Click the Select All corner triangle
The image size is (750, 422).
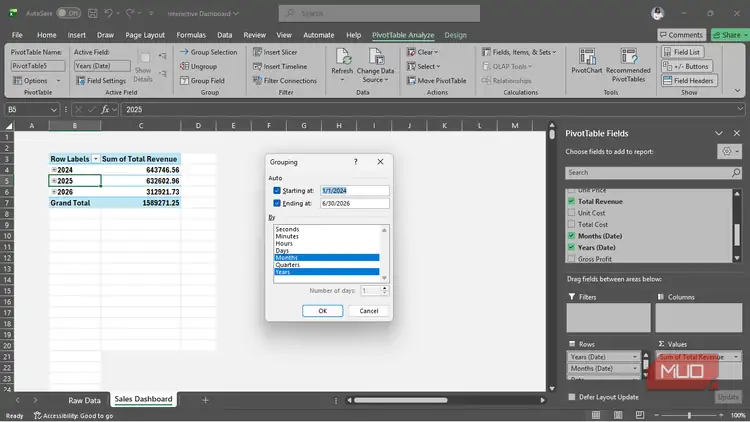point(9,126)
